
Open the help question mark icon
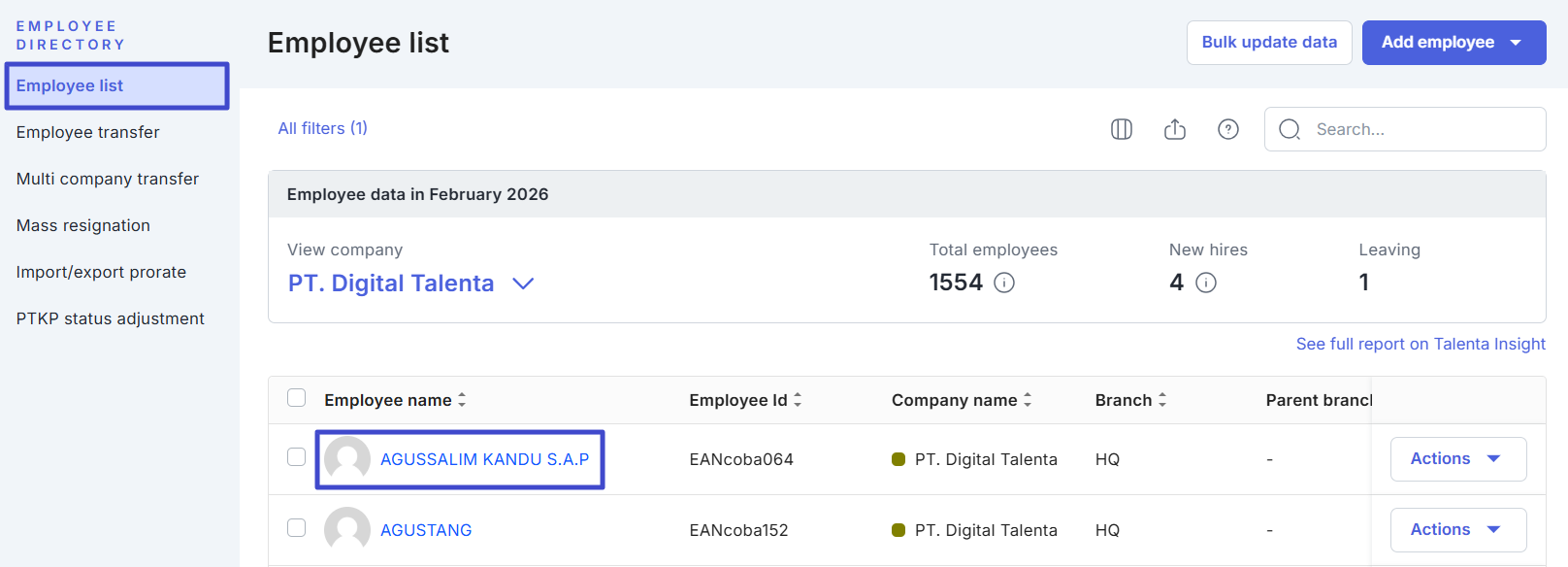pyautogui.click(x=1227, y=129)
